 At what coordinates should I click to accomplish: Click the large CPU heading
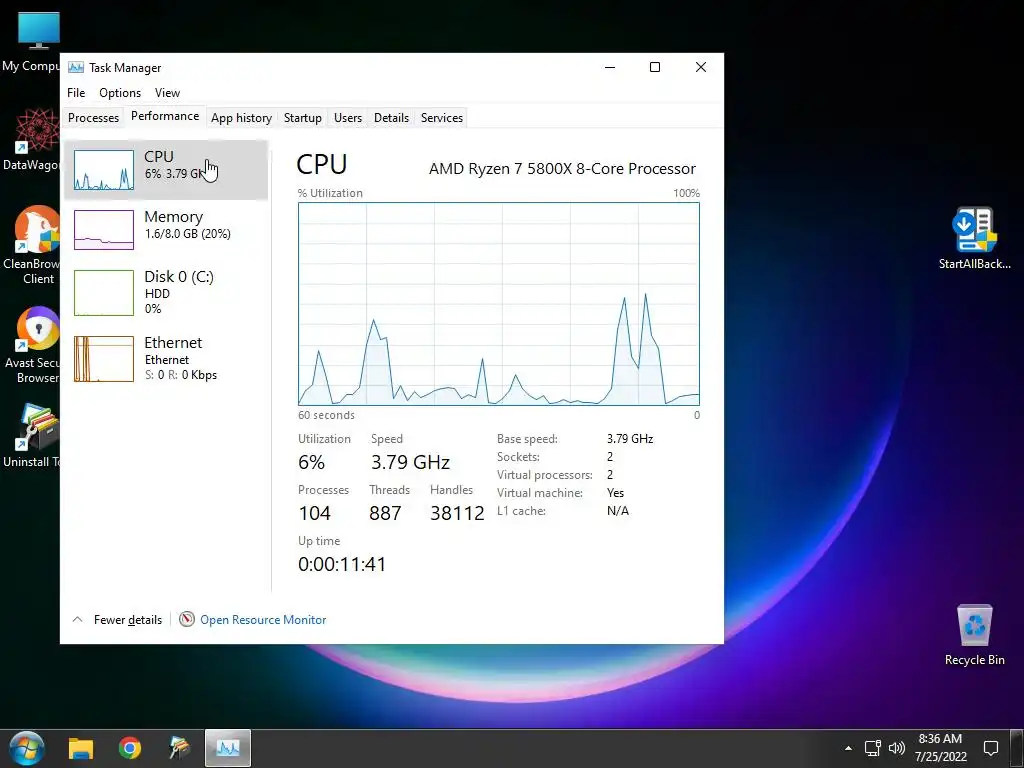click(322, 165)
